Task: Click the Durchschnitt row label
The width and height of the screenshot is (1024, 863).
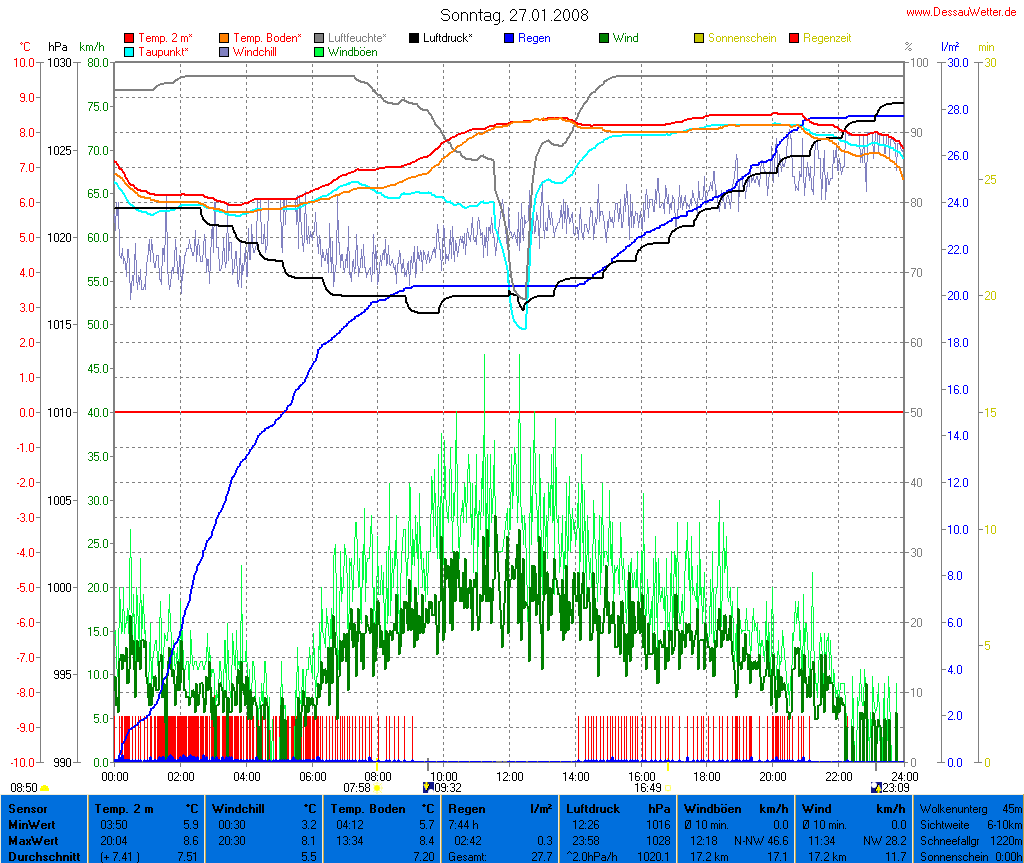Action: point(45,856)
